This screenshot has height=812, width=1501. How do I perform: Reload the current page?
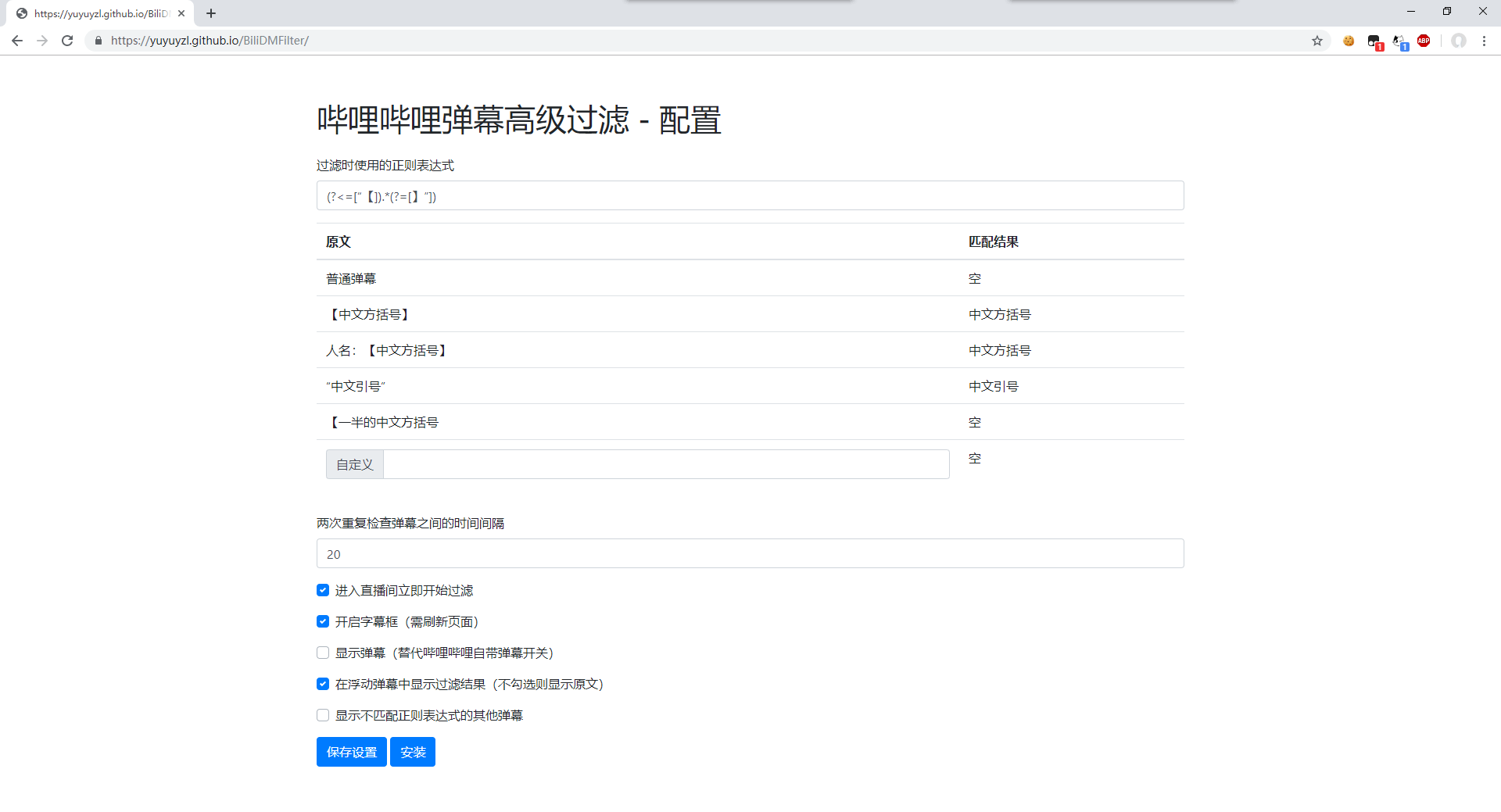(x=67, y=41)
